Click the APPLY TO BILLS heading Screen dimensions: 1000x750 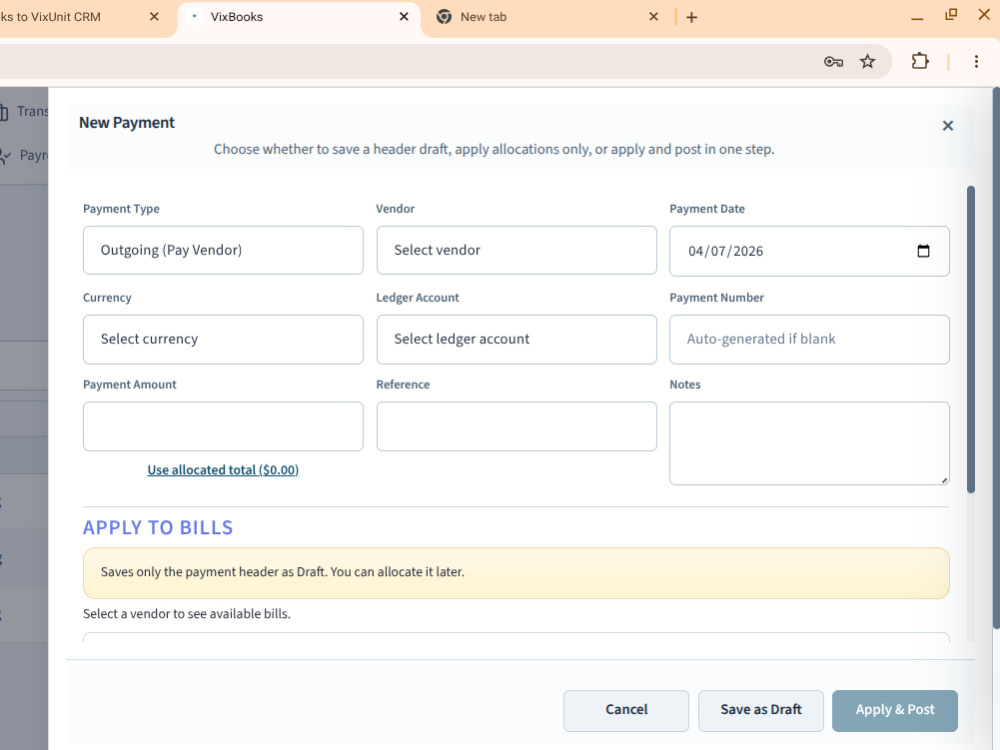tap(158, 527)
